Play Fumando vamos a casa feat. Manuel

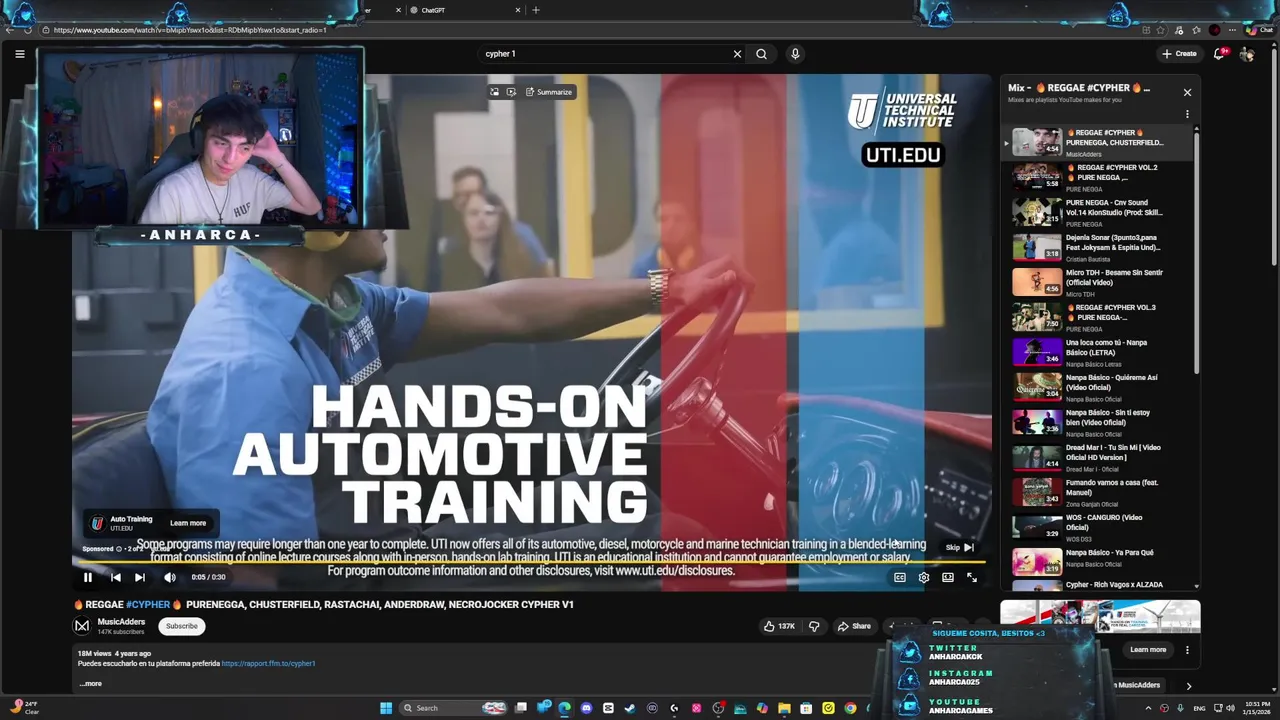(x=1098, y=492)
